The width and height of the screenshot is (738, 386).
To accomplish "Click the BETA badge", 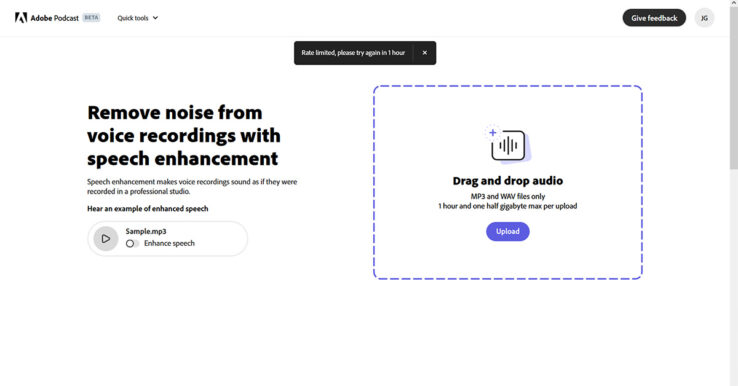I will 91,18.
